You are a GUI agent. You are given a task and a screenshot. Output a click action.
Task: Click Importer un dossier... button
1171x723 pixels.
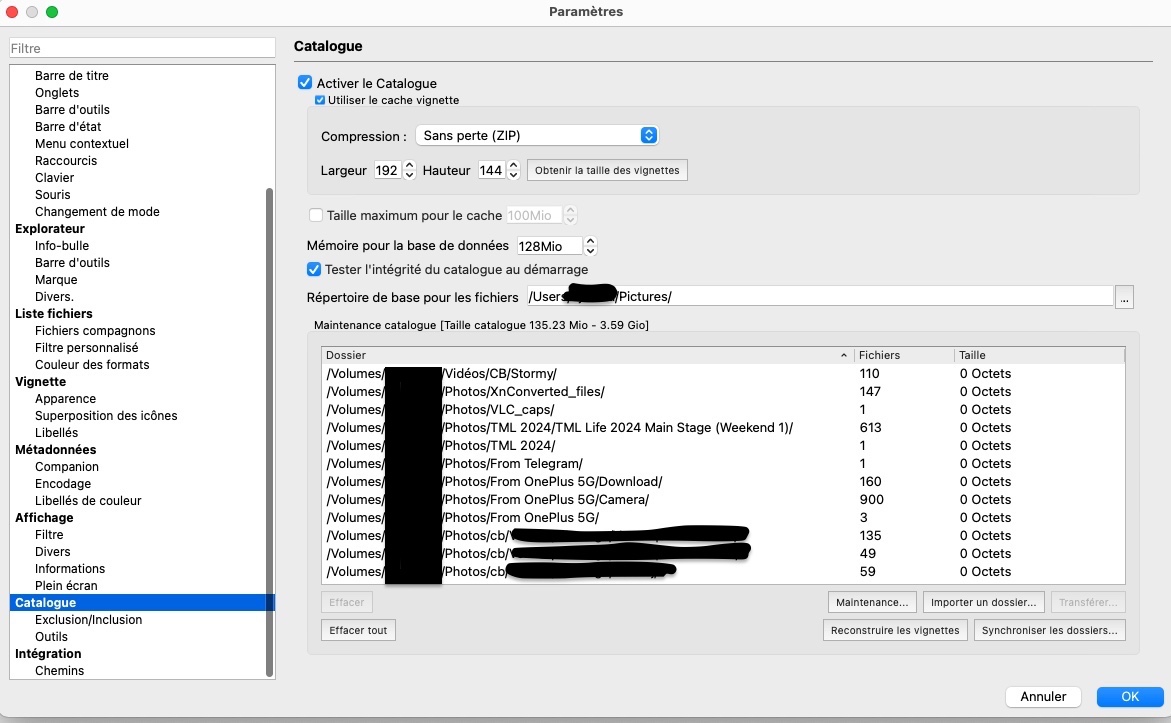pos(983,602)
